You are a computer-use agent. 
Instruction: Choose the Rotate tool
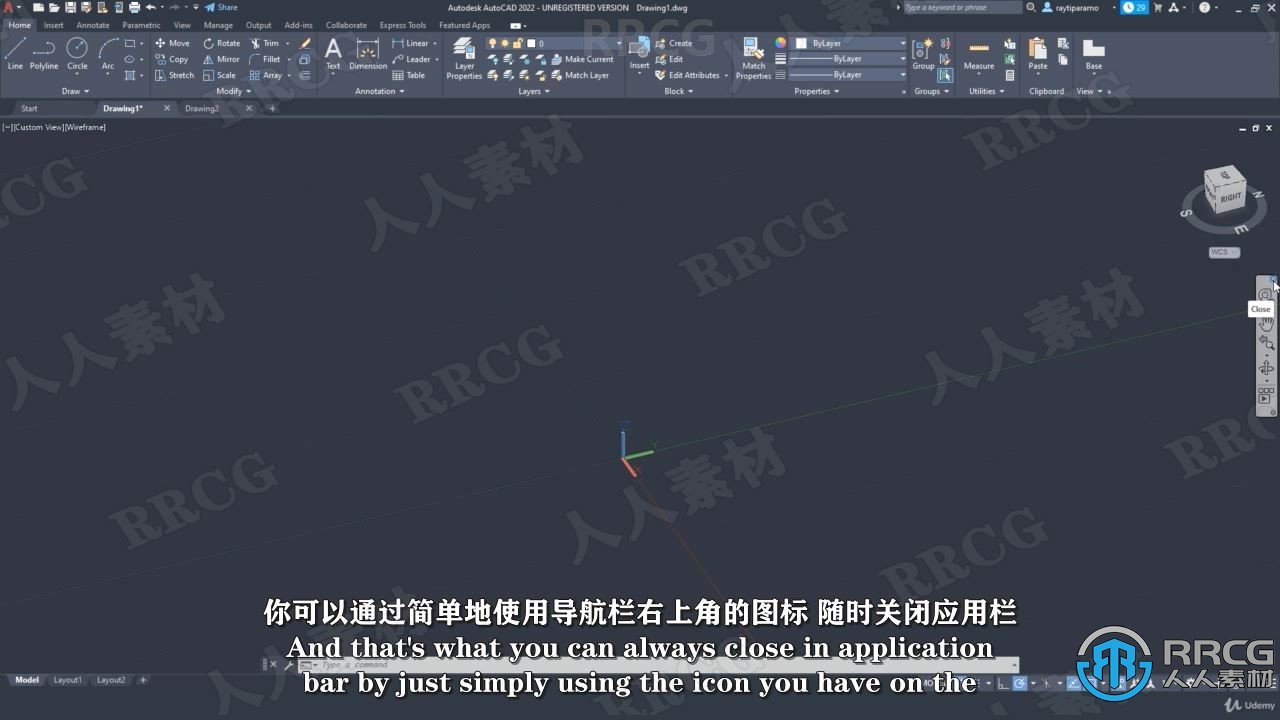(x=221, y=43)
